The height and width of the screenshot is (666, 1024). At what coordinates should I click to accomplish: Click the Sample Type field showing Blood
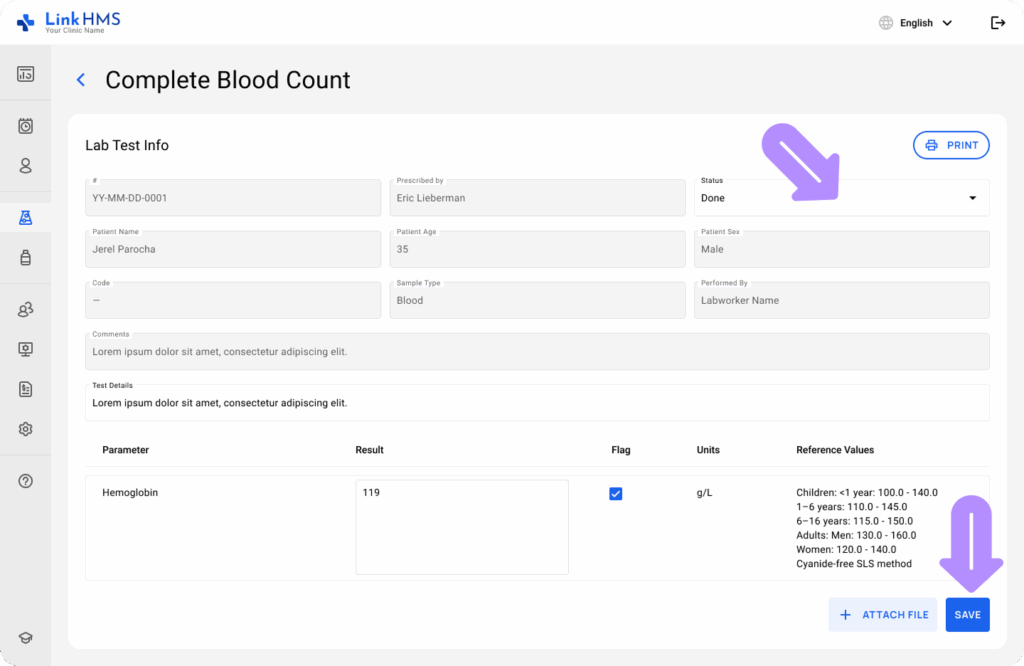click(537, 300)
